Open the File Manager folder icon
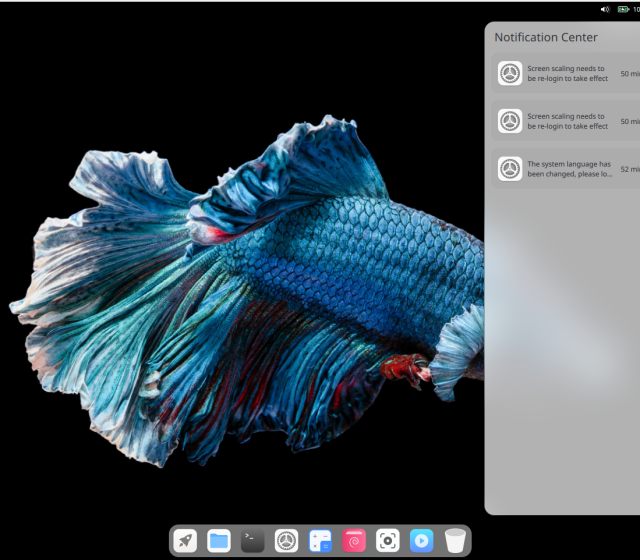This screenshot has width=640, height=560. (x=219, y=541)
